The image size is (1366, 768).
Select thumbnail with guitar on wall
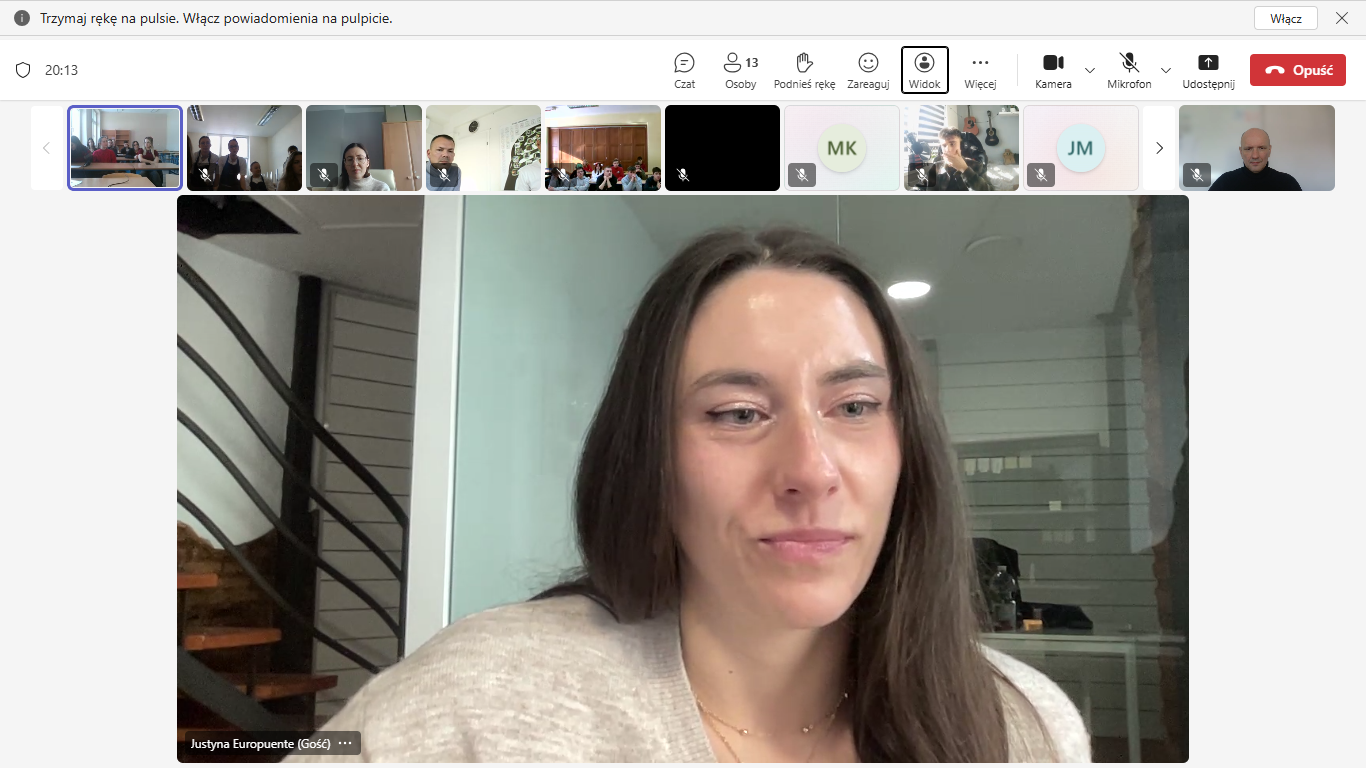click(961, 148)
